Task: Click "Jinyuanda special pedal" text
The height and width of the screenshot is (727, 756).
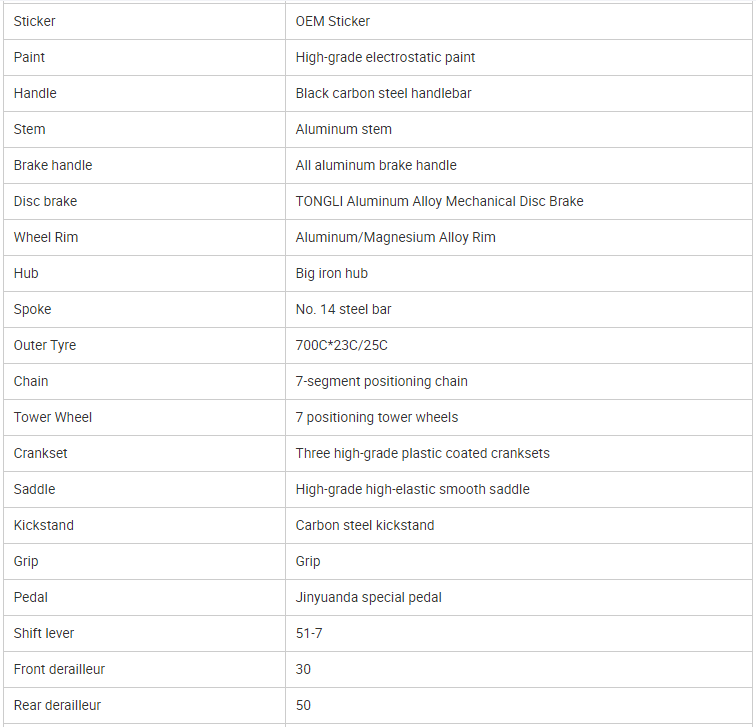Action: pos(368,597)
